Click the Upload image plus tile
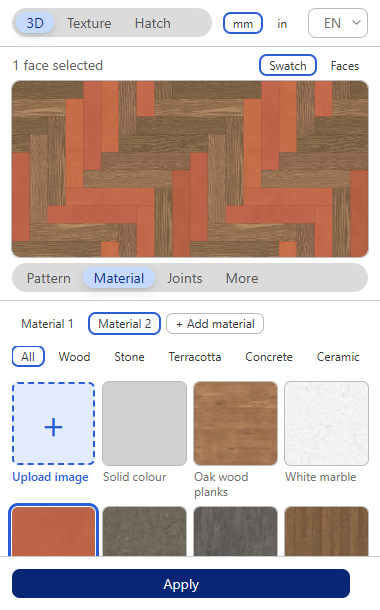This screenshot has width=380, height=610. tap(53, 423)
